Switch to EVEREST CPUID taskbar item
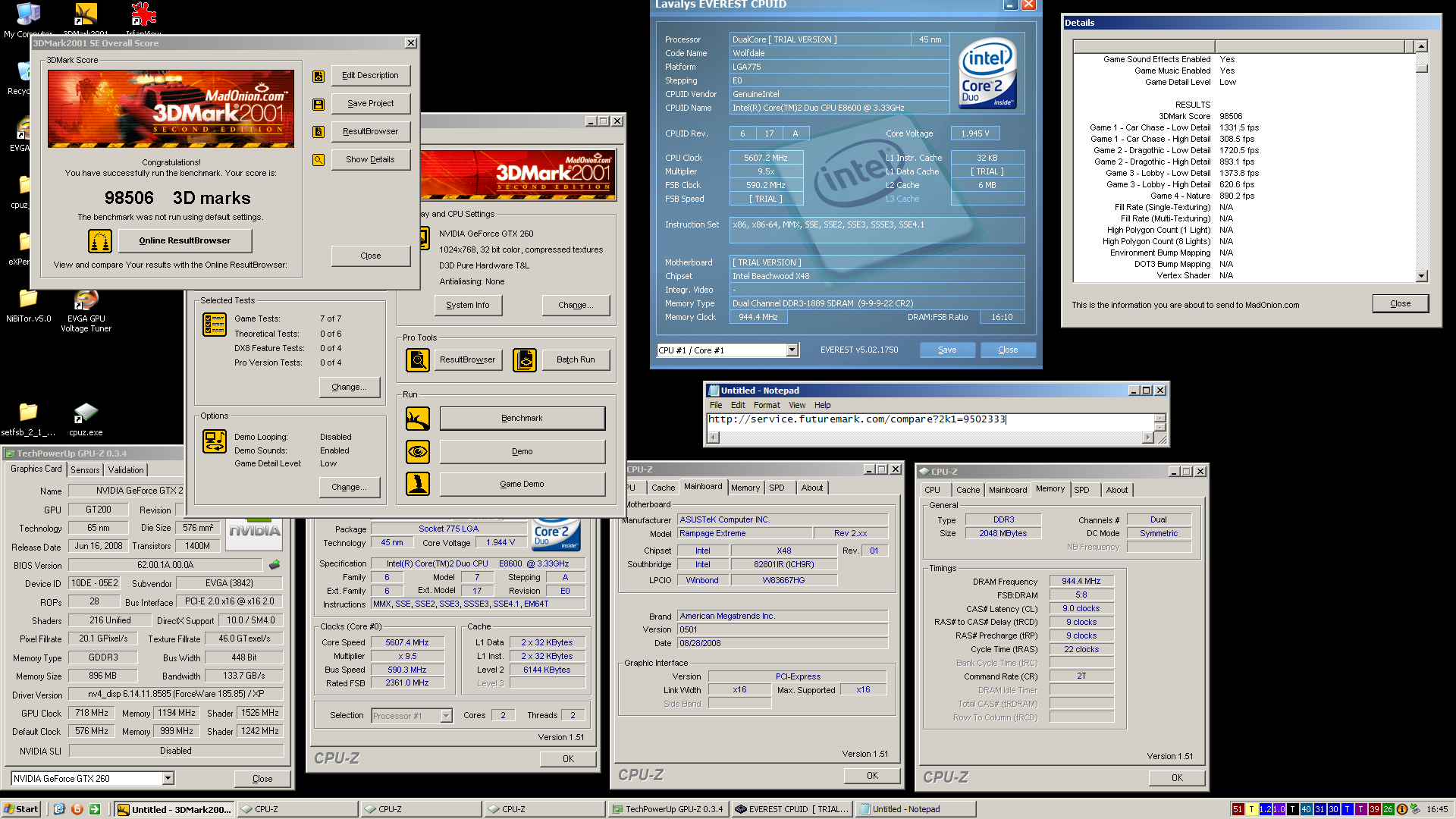 click(x=792, y=809)
